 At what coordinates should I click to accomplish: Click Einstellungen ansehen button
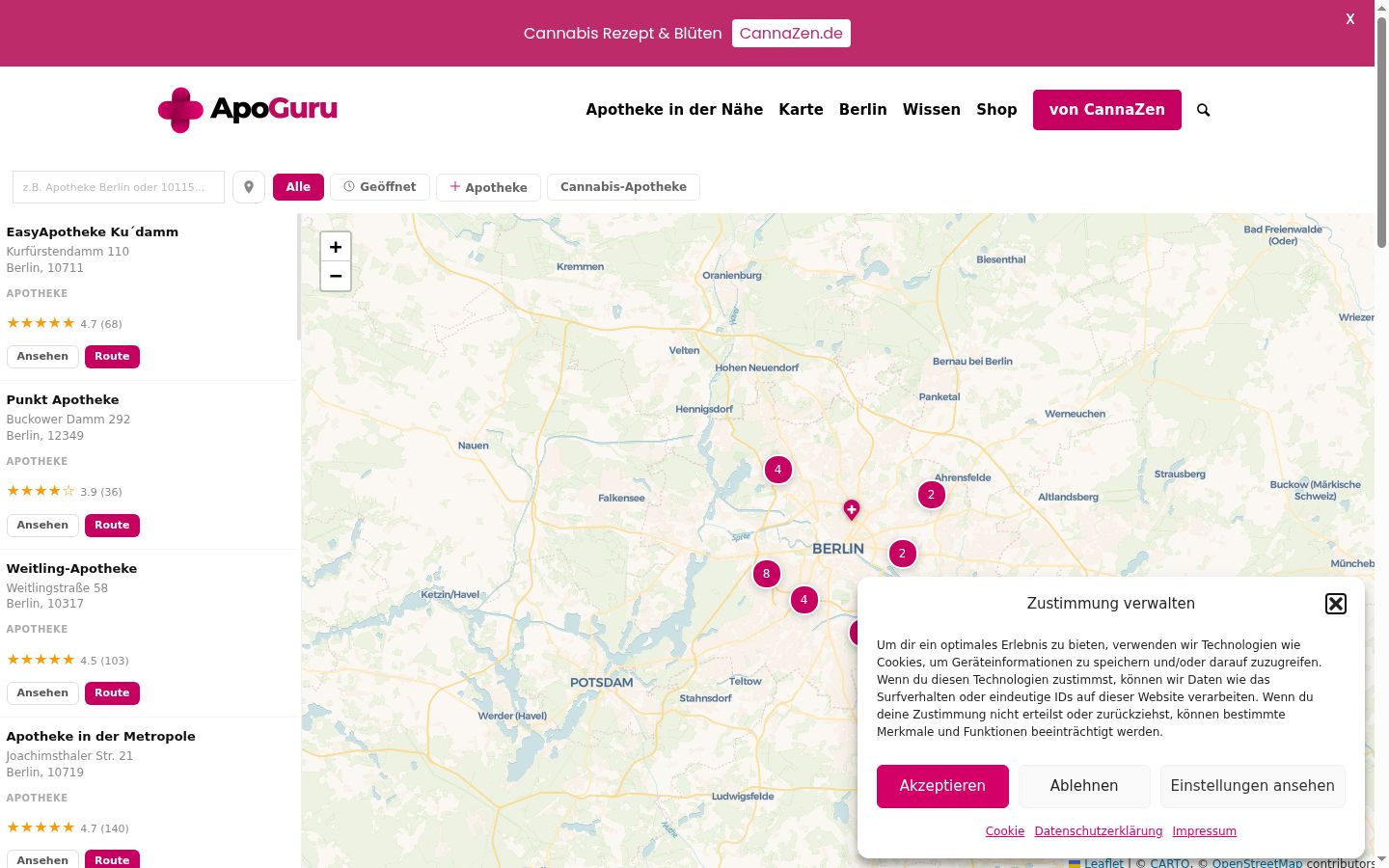1253,786
